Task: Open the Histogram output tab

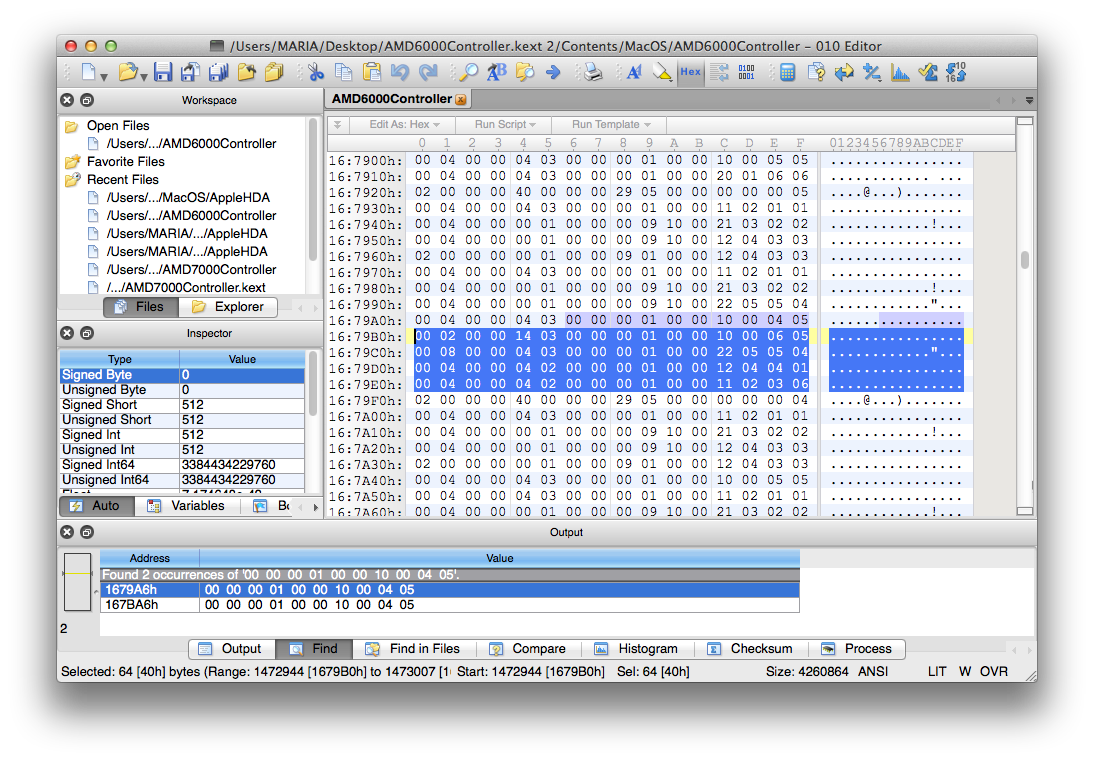Action: (637, 649)
